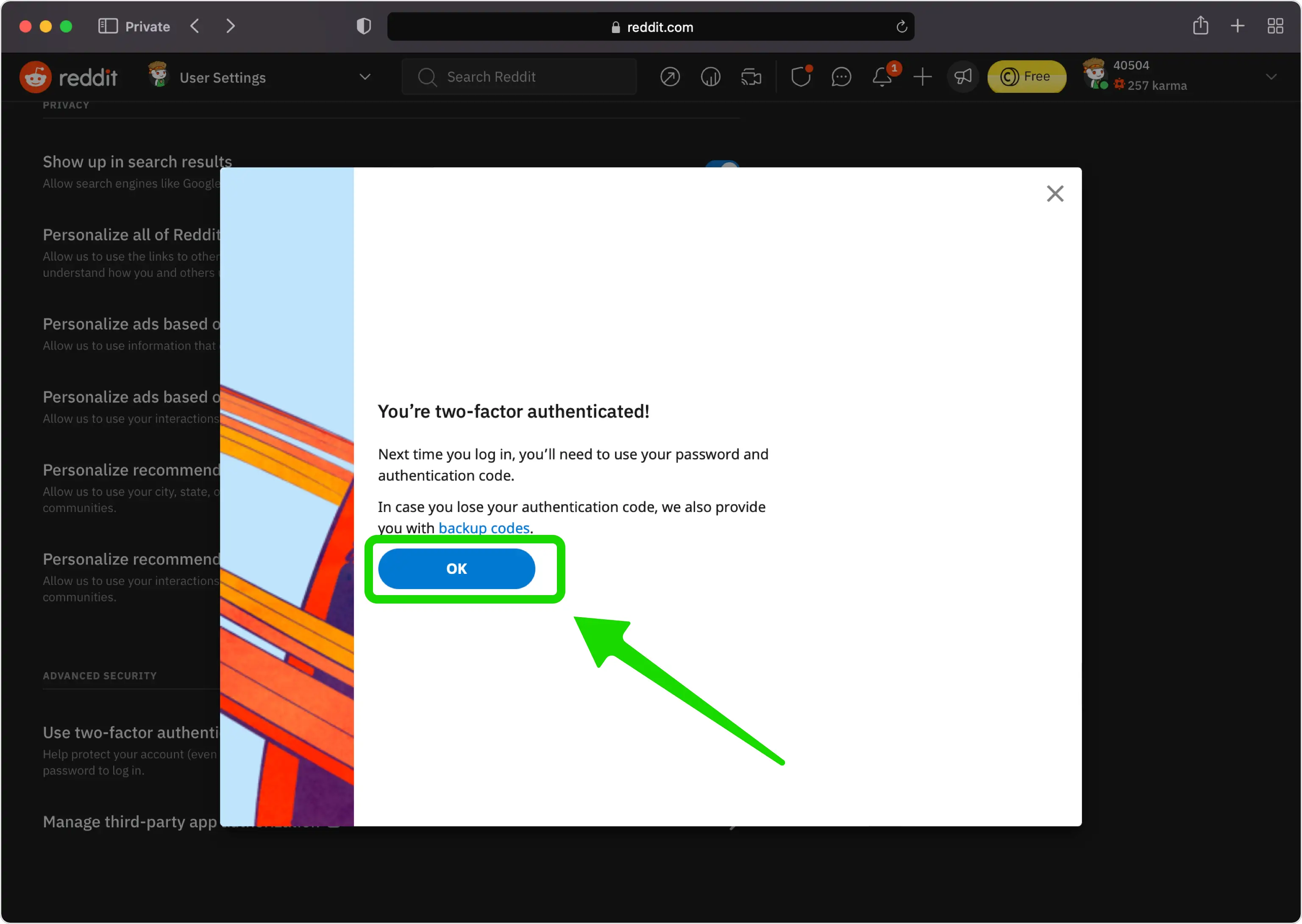Click the 'ADVANCED SECURITY' section heading
1302x924 pixels.
coord(100,676)
